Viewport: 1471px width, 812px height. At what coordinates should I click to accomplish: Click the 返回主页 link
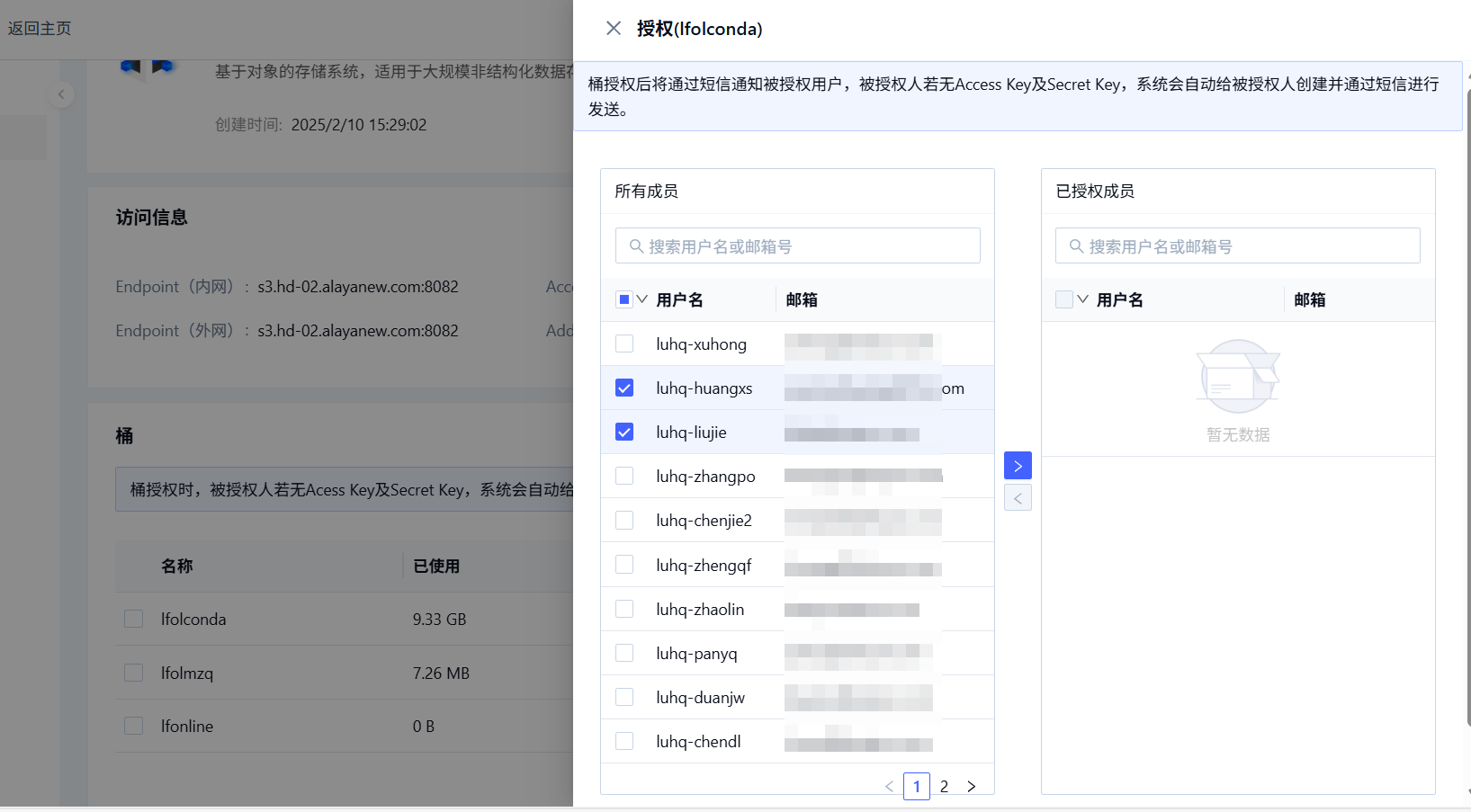[40, 28]
